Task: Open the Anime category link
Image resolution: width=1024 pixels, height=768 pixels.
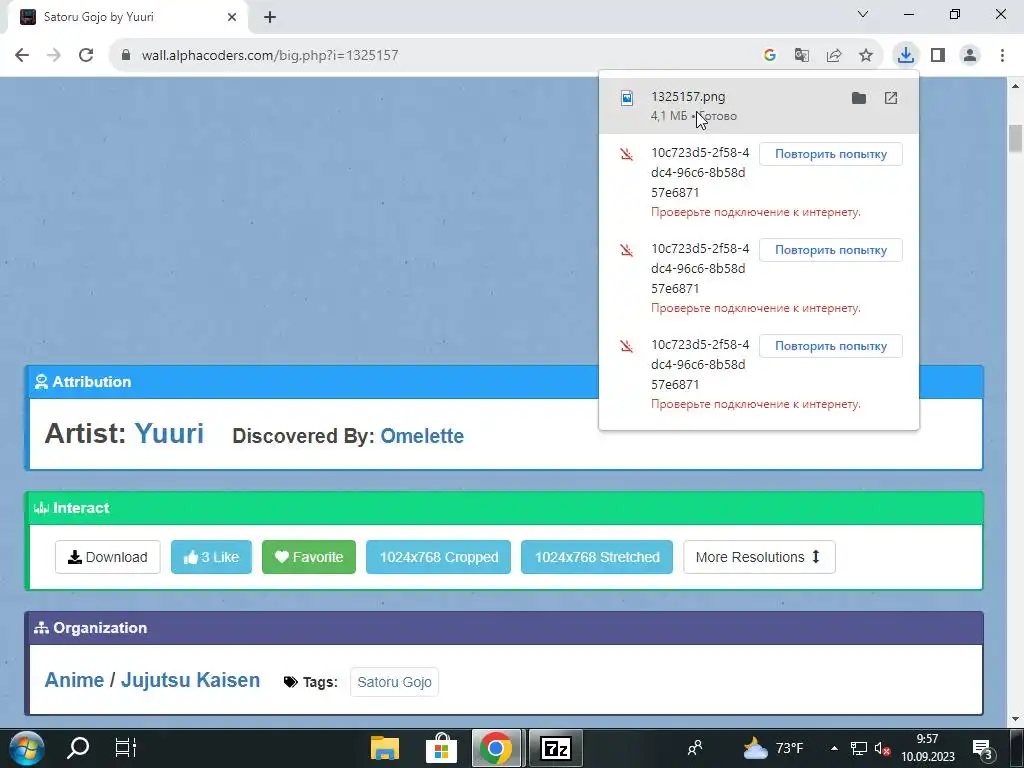Action: tap(74, 680)
